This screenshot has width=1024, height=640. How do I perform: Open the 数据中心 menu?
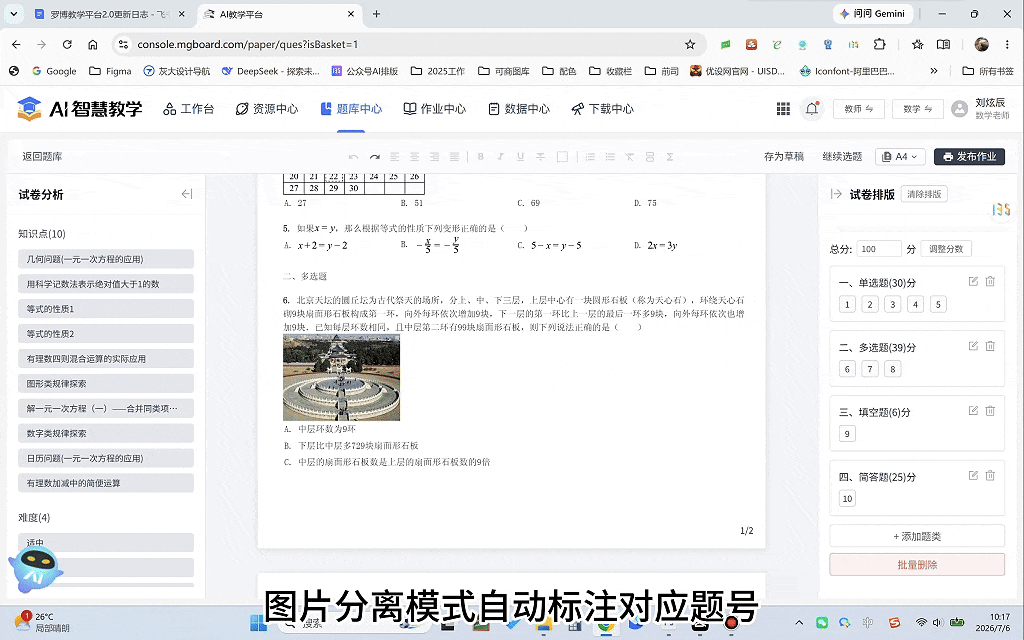(x=519, y=109)
